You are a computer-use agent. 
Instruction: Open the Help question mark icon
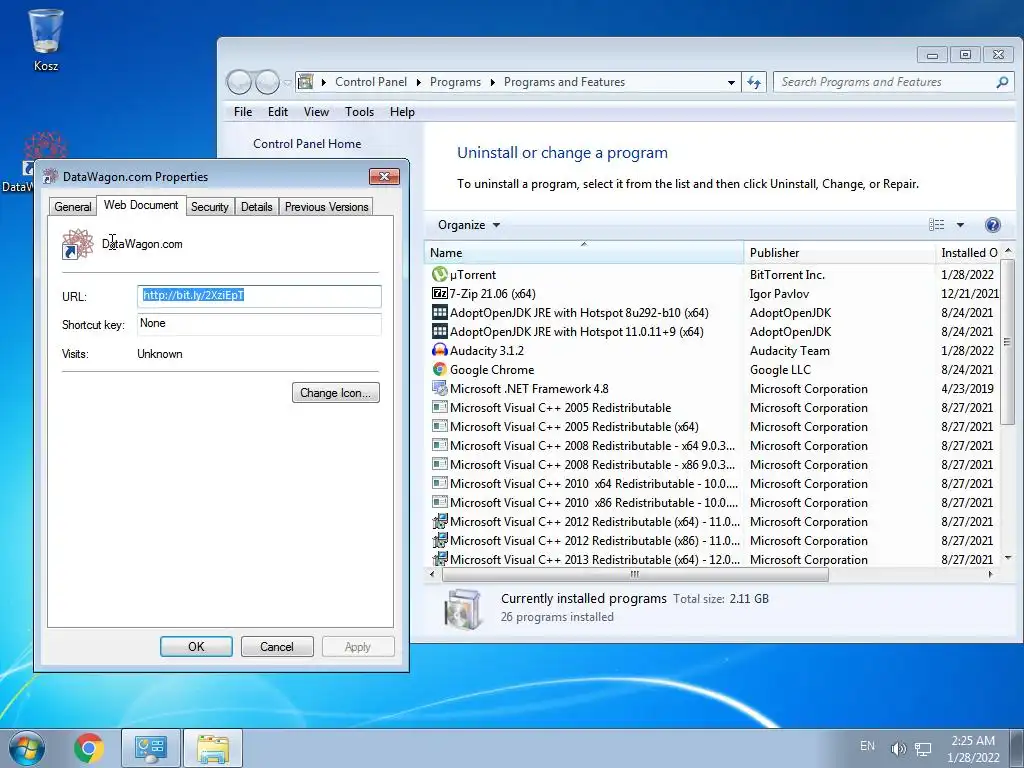click(992, 225)
